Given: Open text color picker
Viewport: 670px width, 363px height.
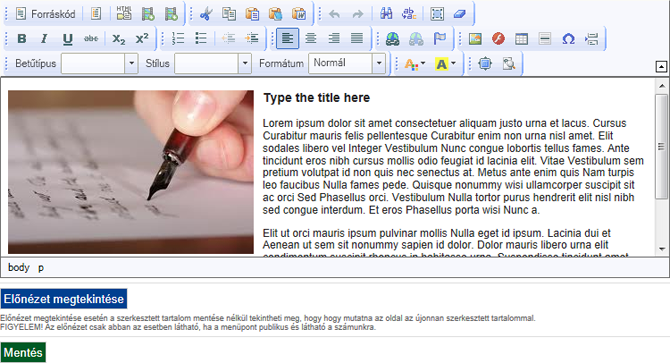Looking at the screenshot, I should point(414,64).
